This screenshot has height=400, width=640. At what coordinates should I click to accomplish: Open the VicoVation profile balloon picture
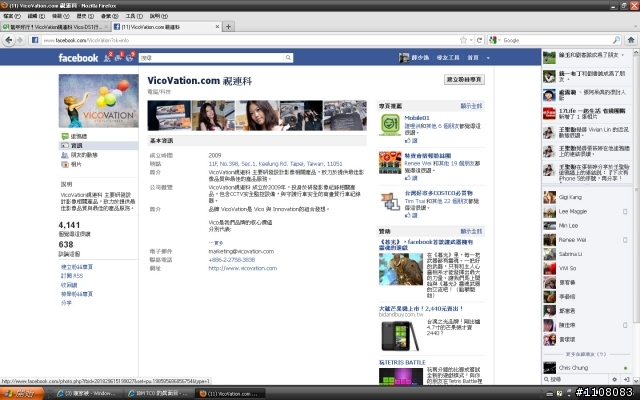(98, 101)
